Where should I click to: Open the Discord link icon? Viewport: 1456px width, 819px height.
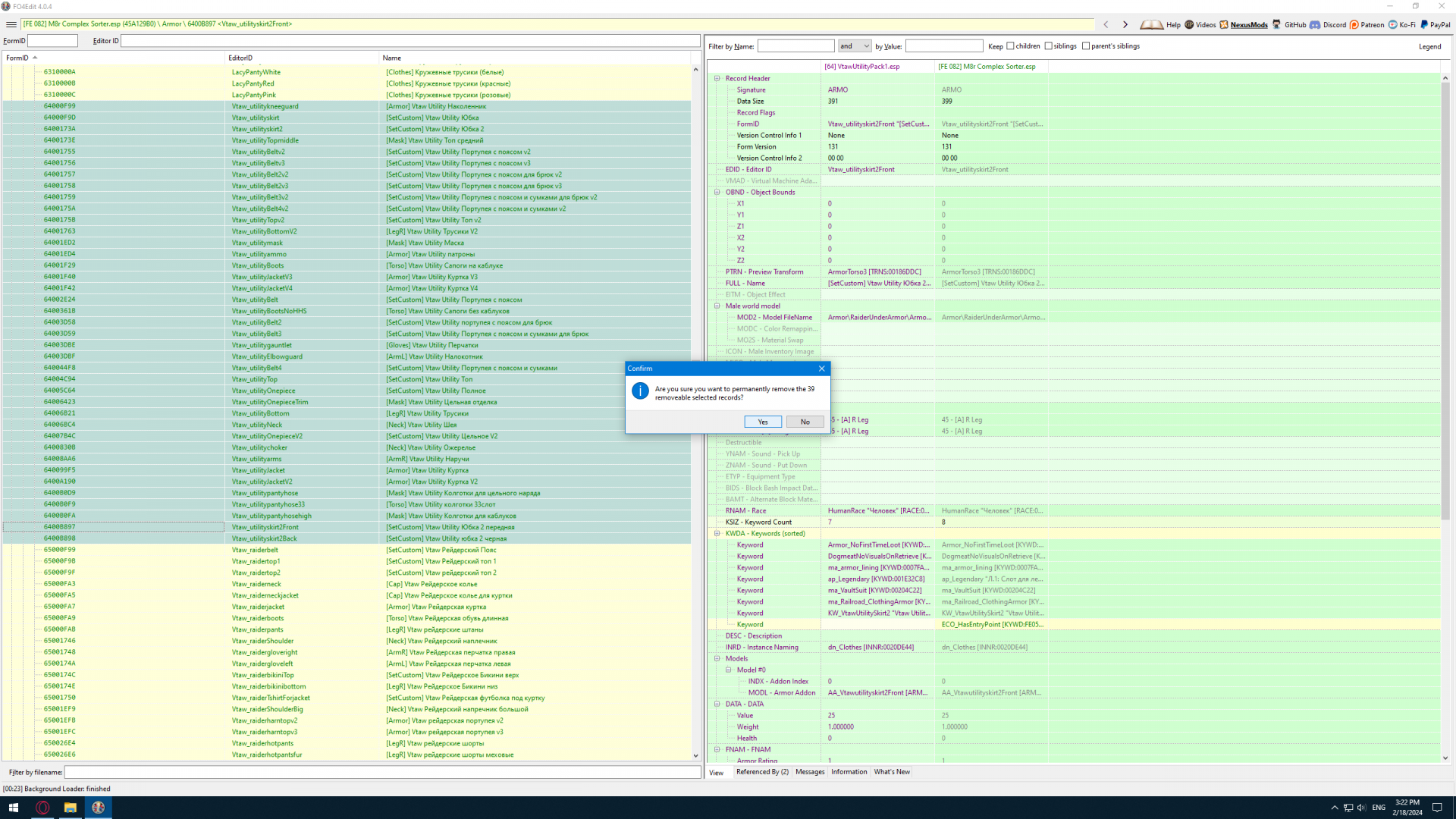point(1315,24)
